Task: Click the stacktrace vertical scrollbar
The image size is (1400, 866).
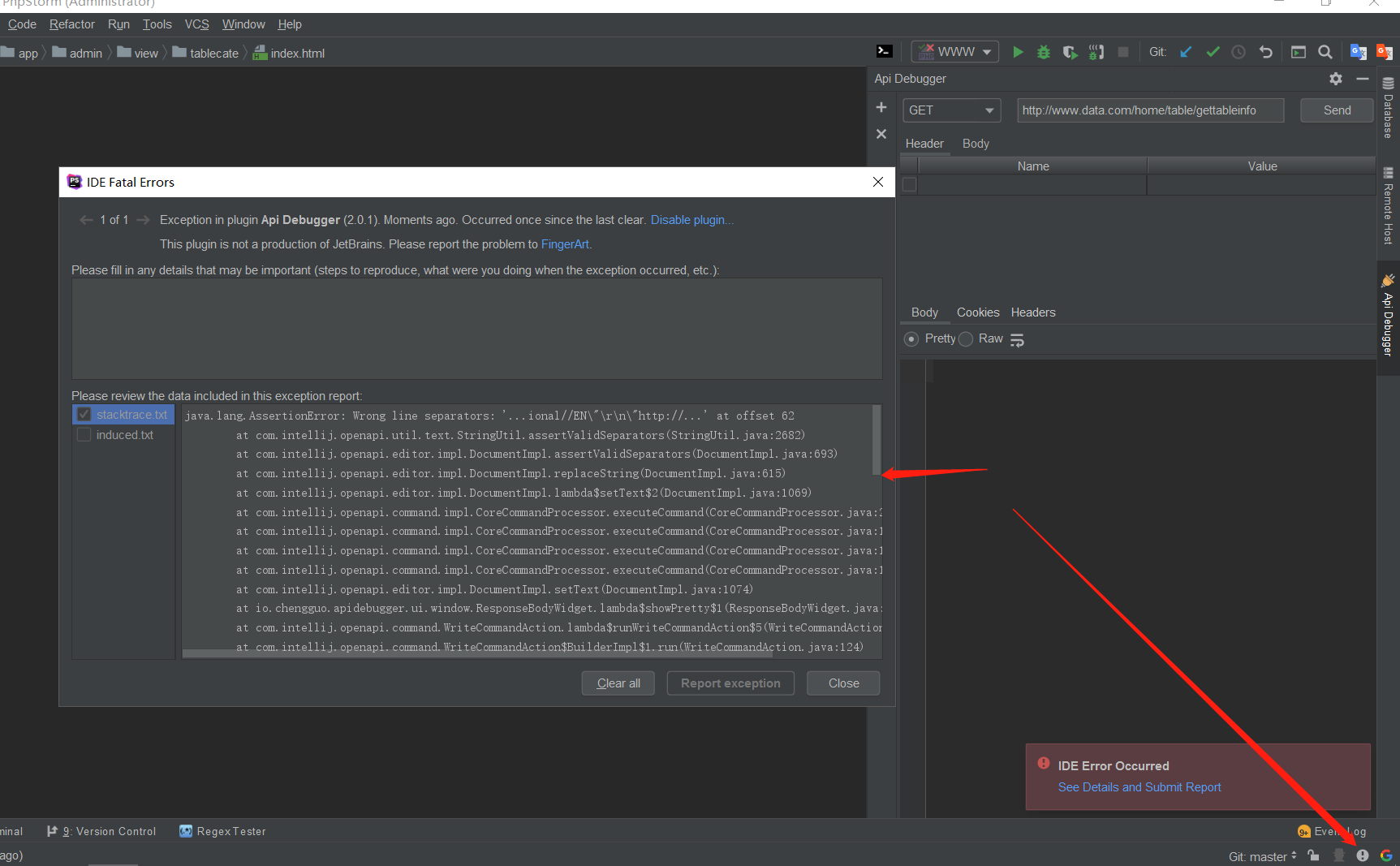Action: coord(877,440)
